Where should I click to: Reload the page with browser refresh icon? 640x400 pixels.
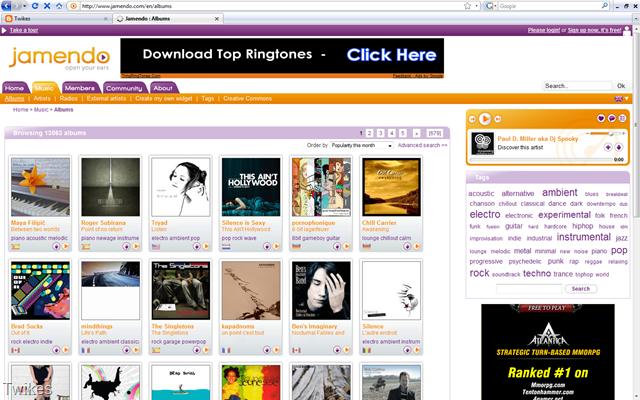35,6
